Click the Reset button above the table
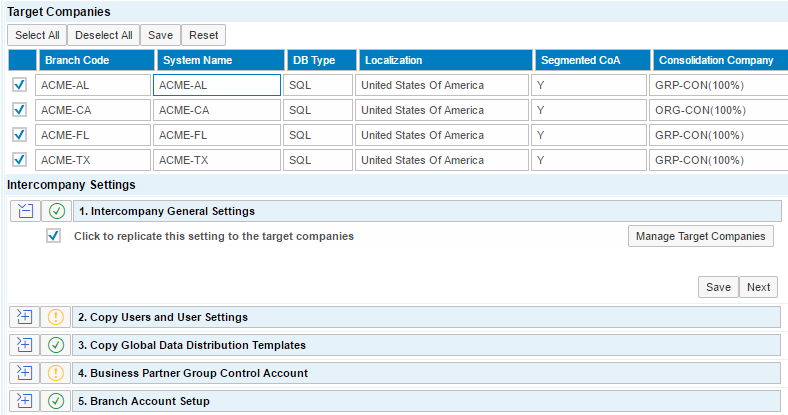 pos(204,35)
